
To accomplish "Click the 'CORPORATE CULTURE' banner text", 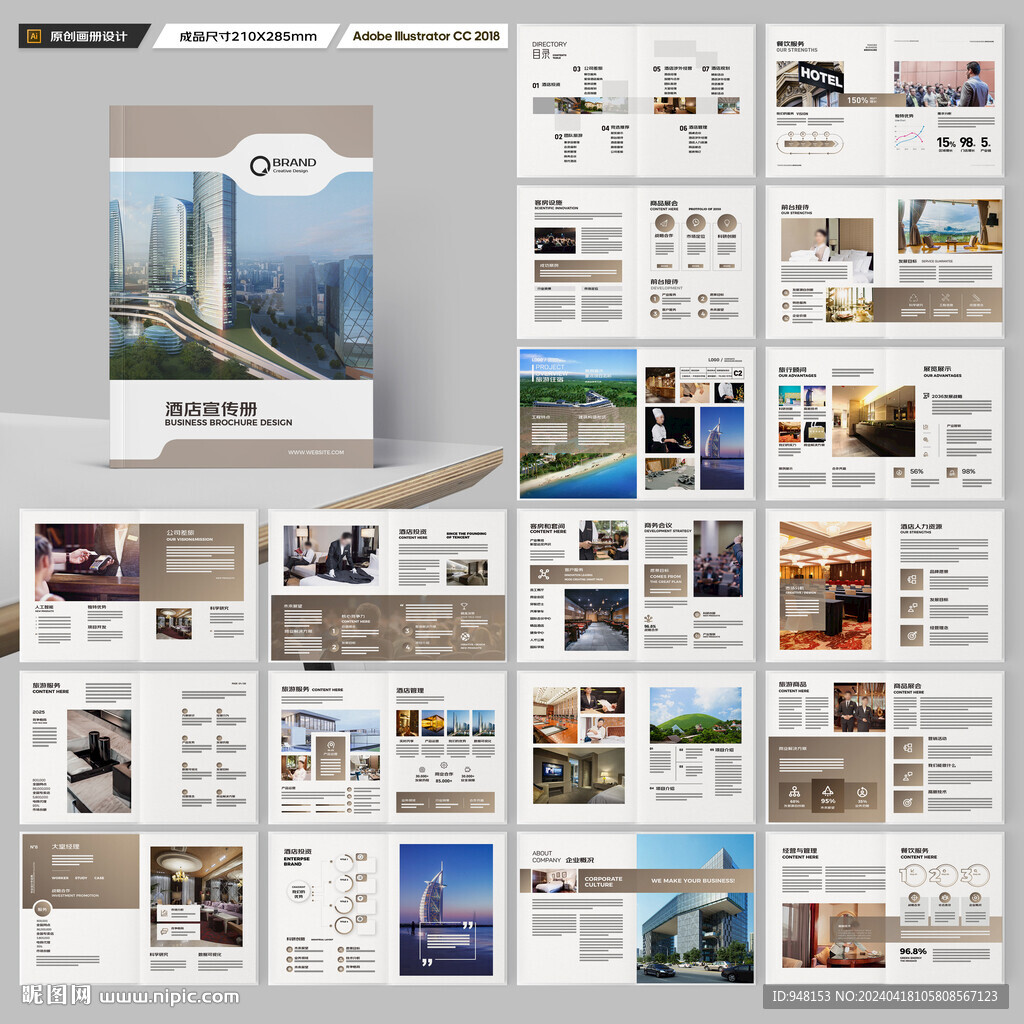I will click(603, 882).
